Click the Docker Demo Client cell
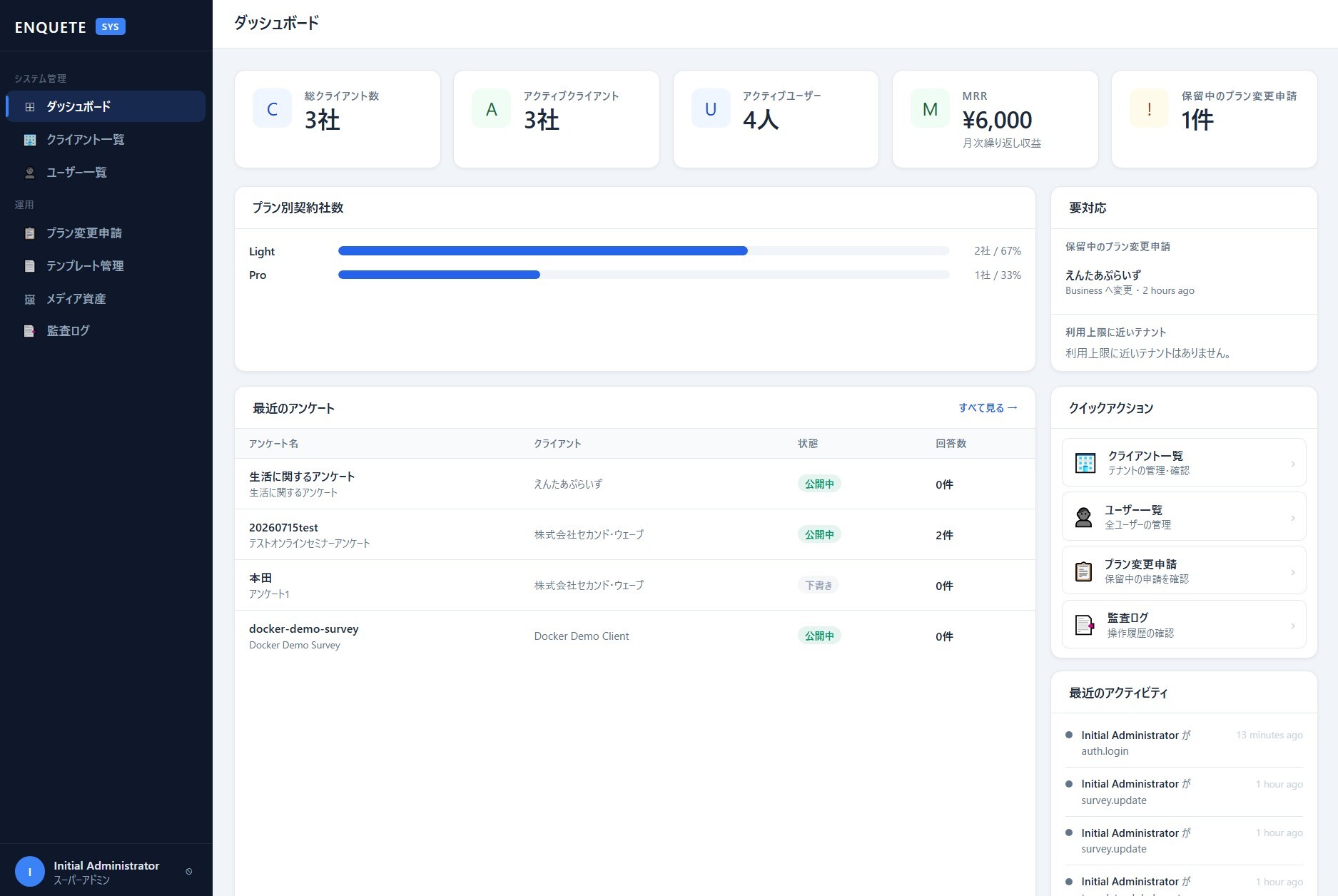 click(x=582, y=636)
